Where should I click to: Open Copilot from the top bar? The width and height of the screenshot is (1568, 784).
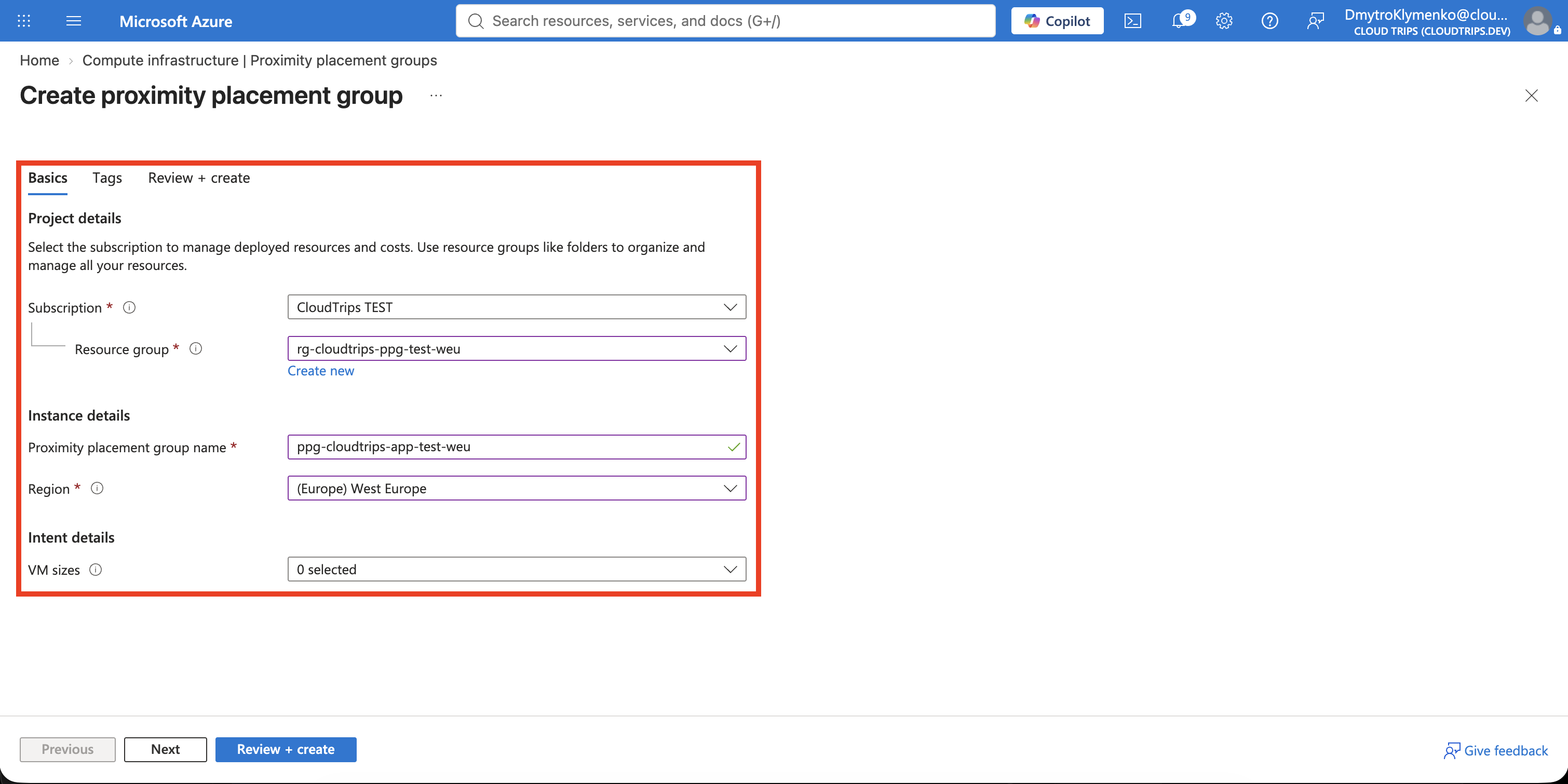tap(1057, 21)
